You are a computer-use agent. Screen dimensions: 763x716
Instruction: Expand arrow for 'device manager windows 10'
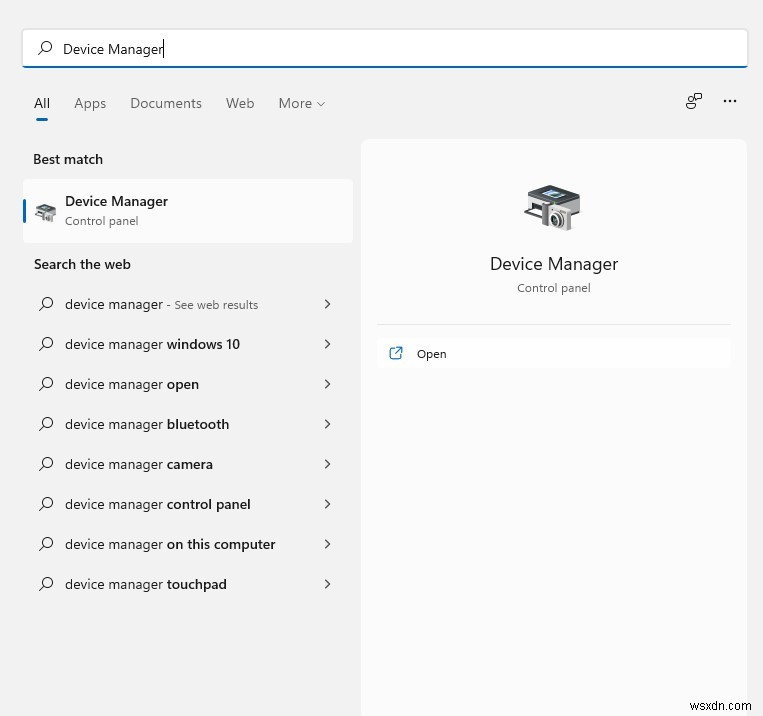[x=327, y=344]
